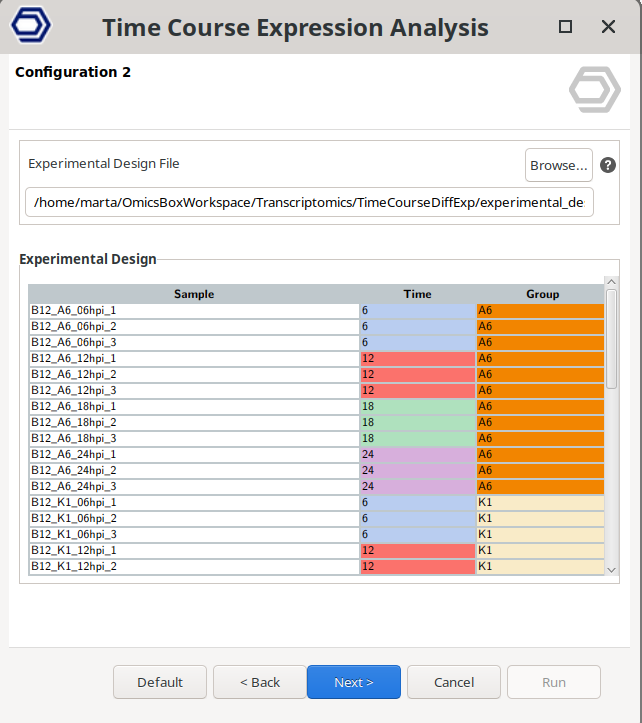Click K1 group cell for B12_K1_06hpi_1
The width and height of the screenshot is (642, 723).
(540, 502)
